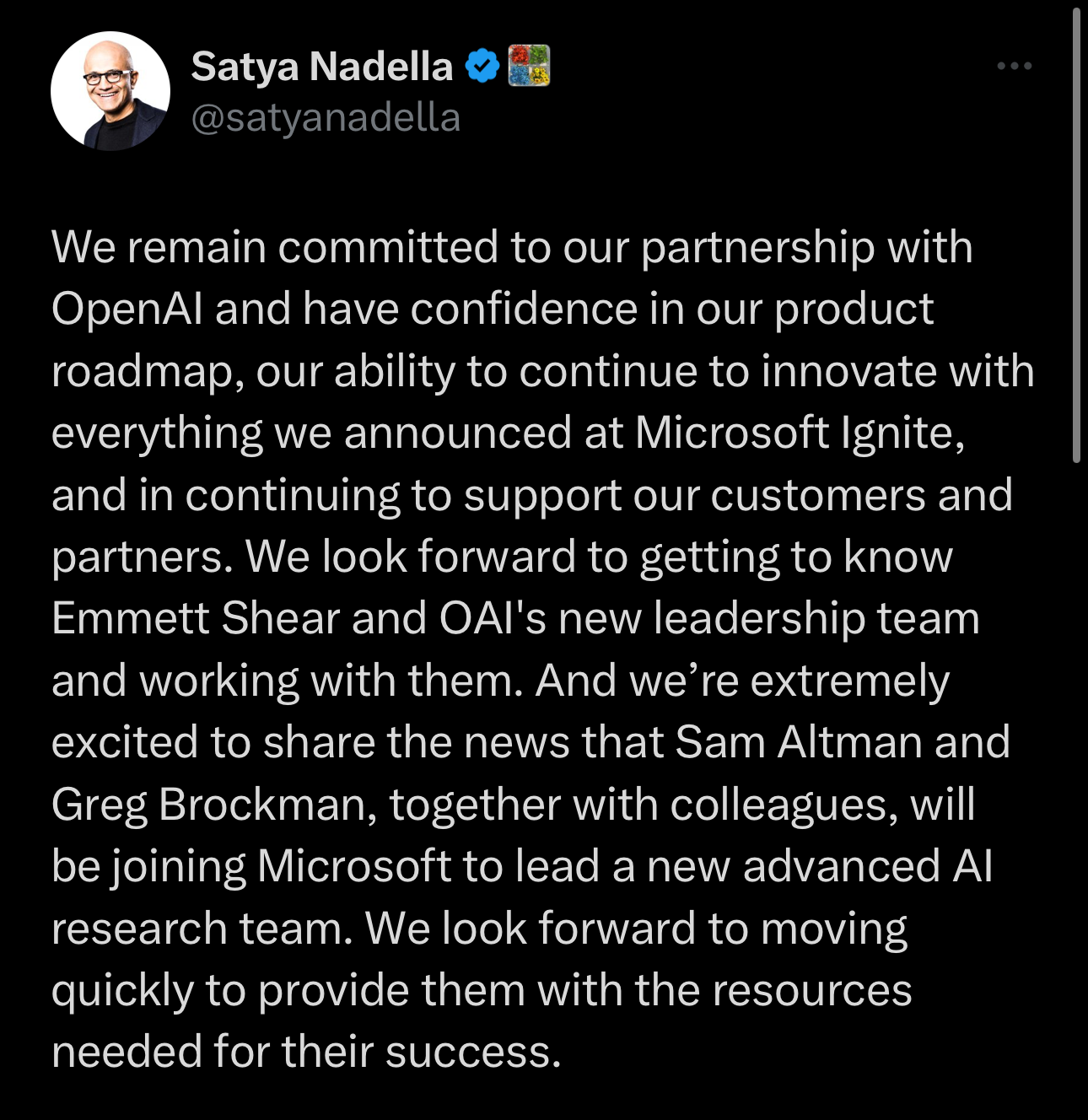Click the colorful affiliate badge beside the name
Screen dimensions: 1088x1120
pyautogui.click(x=529, y=66)
